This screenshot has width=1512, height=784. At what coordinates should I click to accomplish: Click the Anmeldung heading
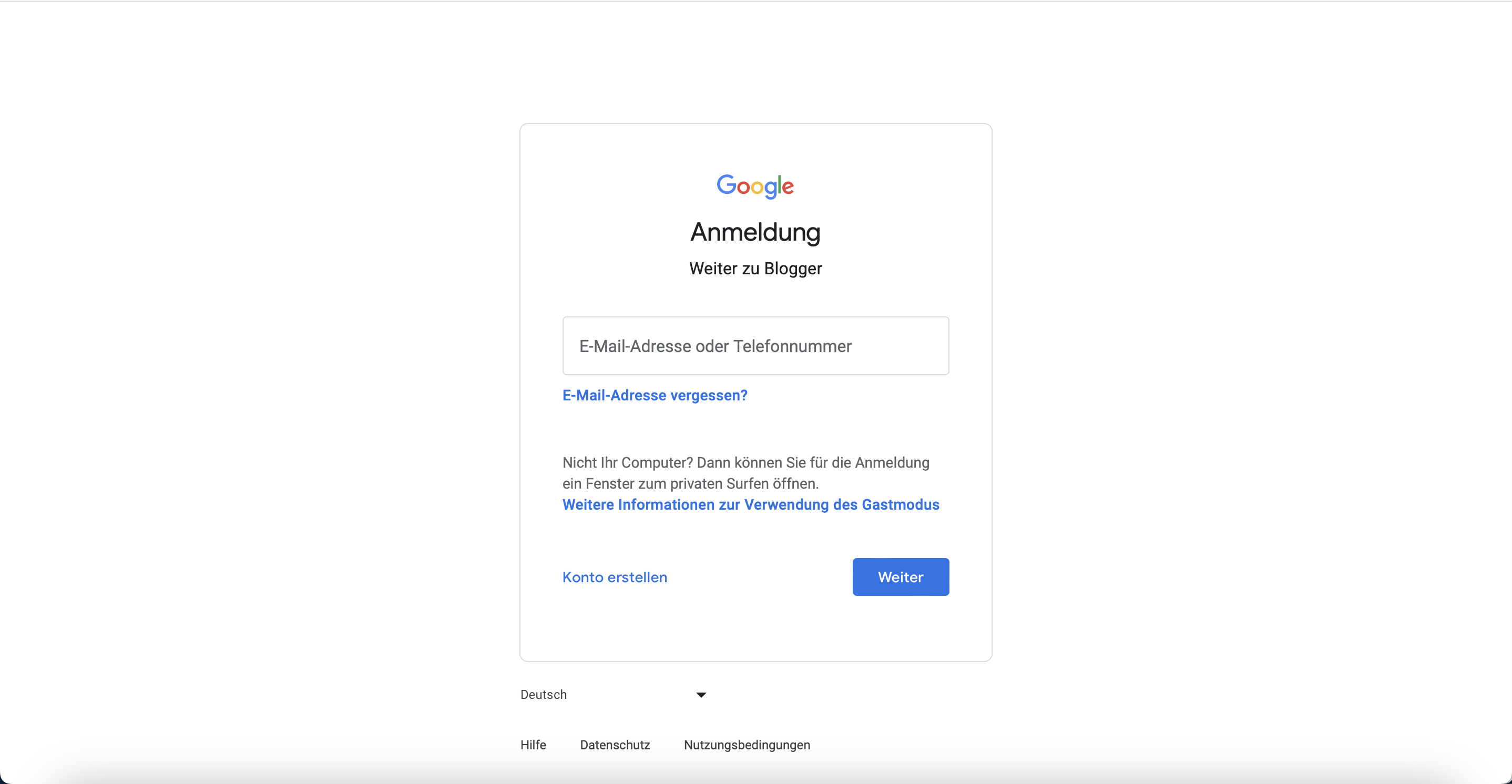(755, 232)
